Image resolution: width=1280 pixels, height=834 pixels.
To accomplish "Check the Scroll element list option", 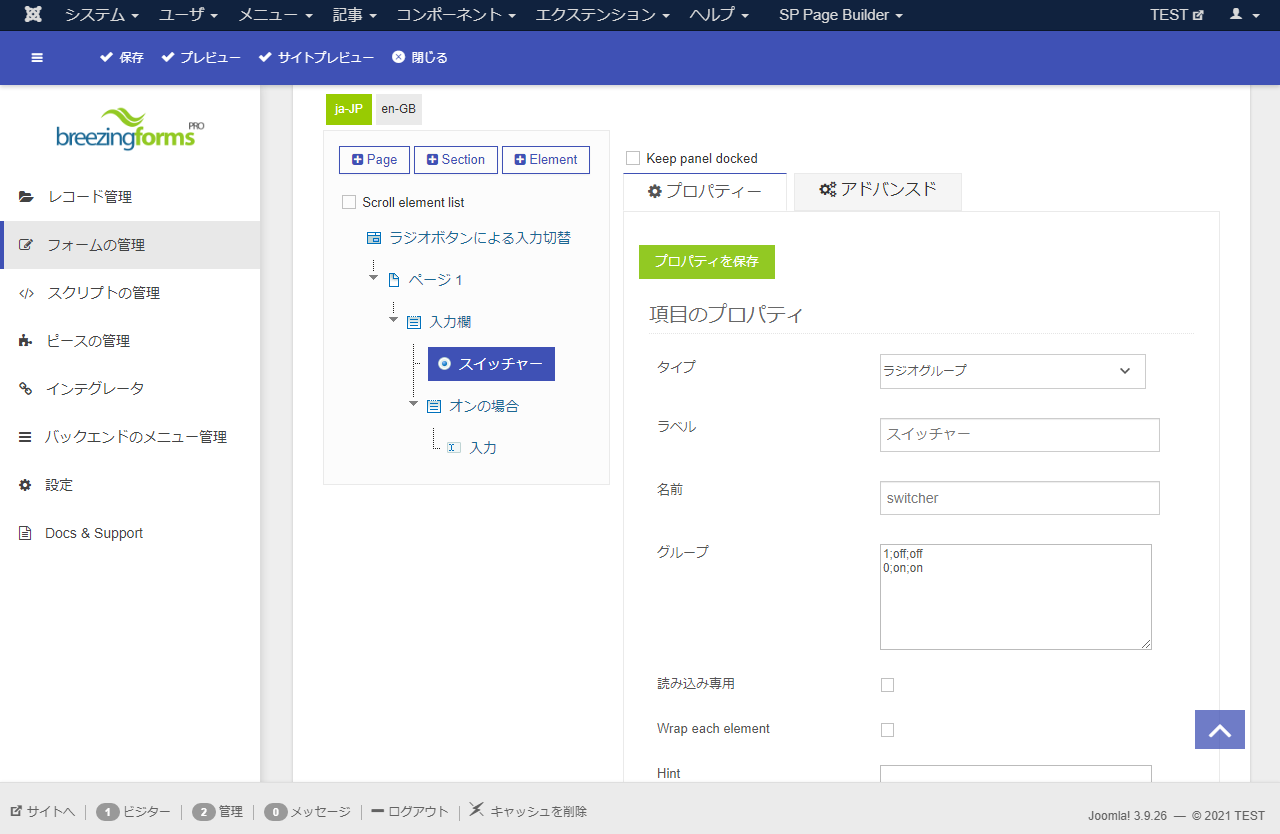I will click(349, 202).
